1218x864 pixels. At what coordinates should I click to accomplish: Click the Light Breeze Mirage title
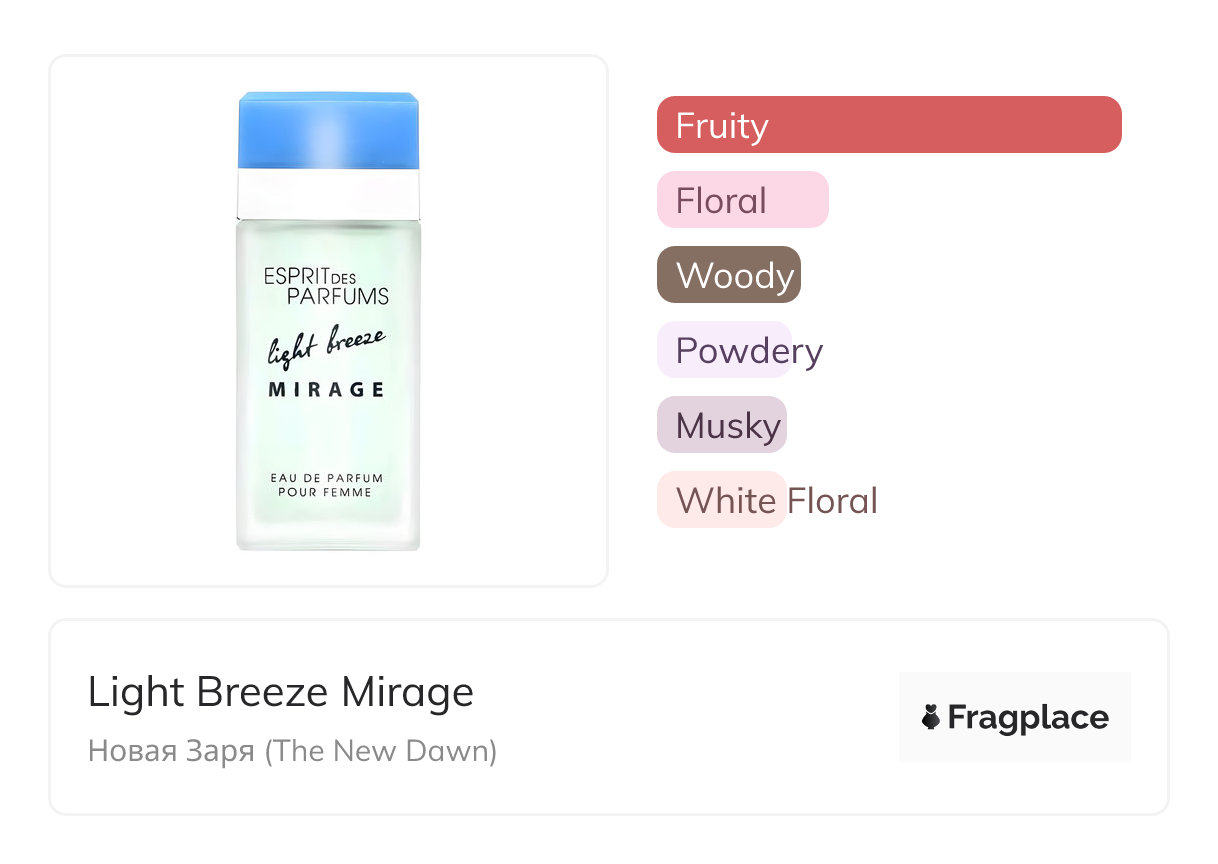(280, 692)
